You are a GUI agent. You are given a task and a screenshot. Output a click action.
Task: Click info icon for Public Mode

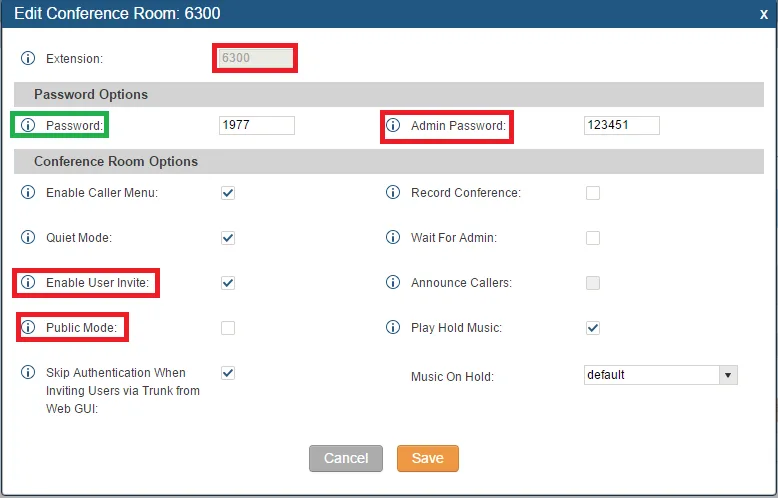coord(28,328)
